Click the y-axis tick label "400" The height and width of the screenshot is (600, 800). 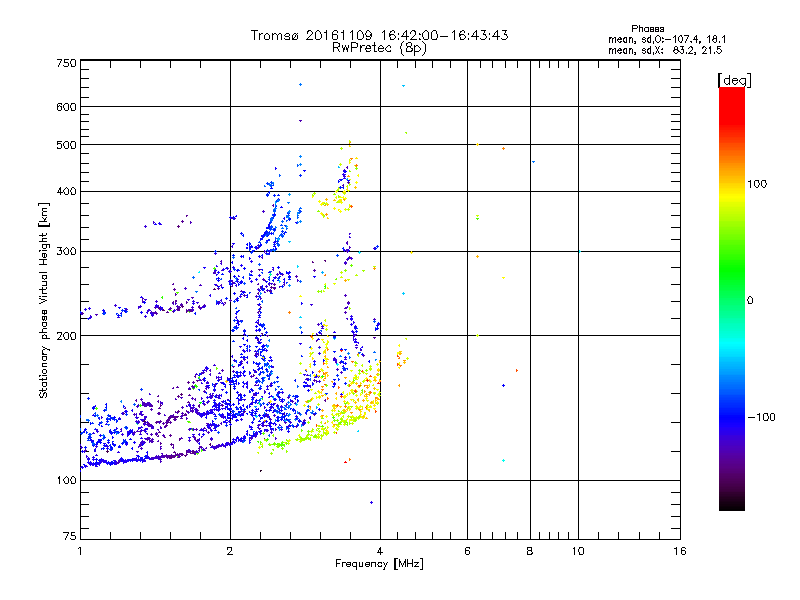click(66, 191)
